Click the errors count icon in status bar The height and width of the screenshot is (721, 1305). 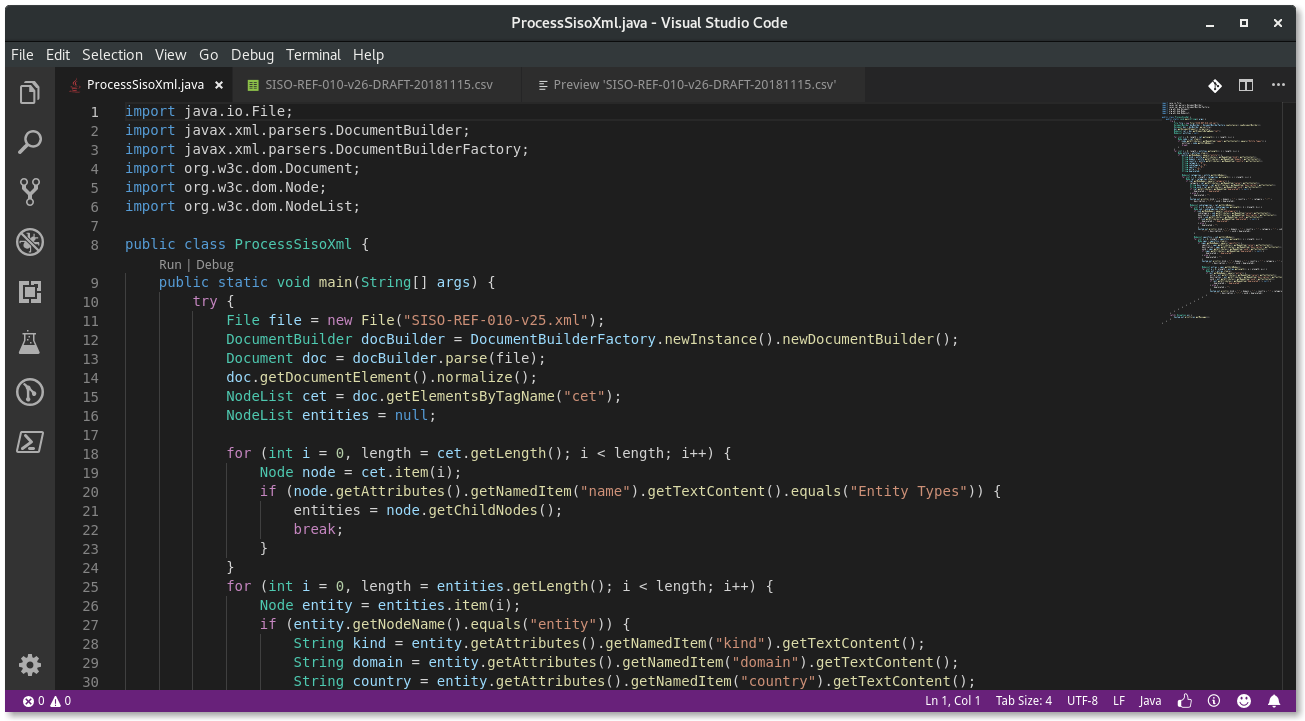(x=34, y=701)
